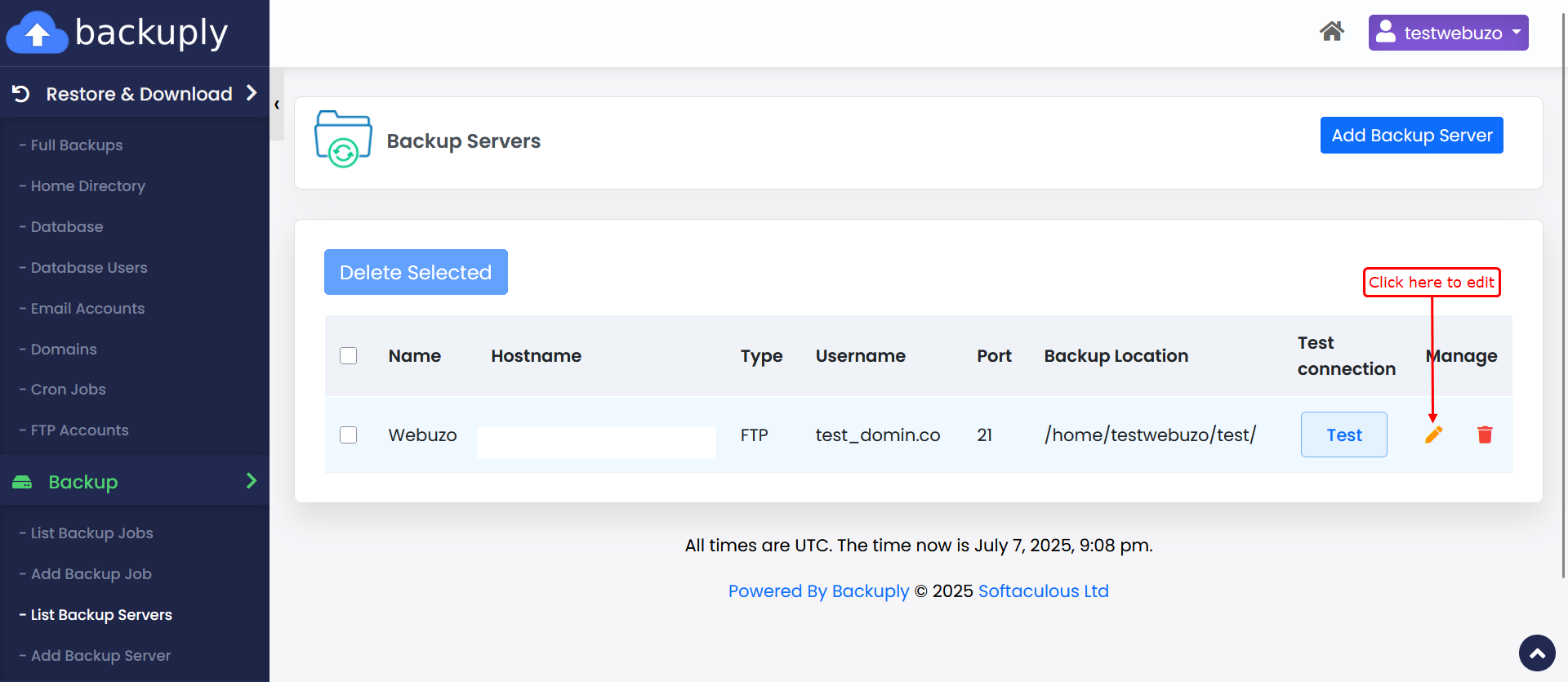The width and height of the screenshot is (1568, 682).
Task: Click the home icon in header
Action: point(1331,32)
